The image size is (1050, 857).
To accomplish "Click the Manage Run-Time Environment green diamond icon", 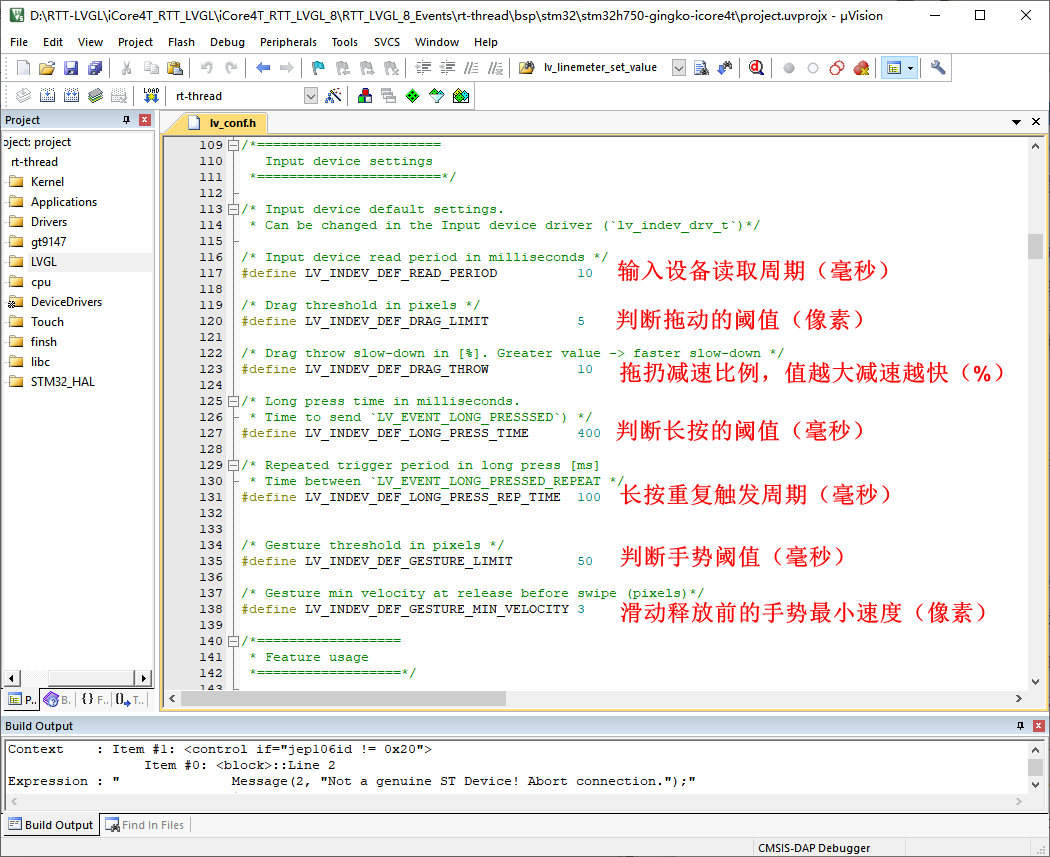I will (412, 96).
